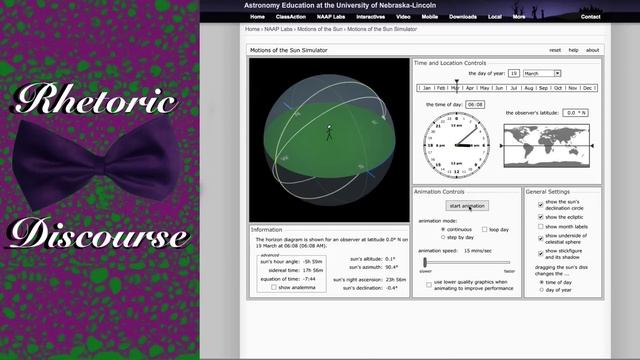Viewport: 640px width, 360px height.
Task: Open the ClassAction menu
Action: pos(291,17)
